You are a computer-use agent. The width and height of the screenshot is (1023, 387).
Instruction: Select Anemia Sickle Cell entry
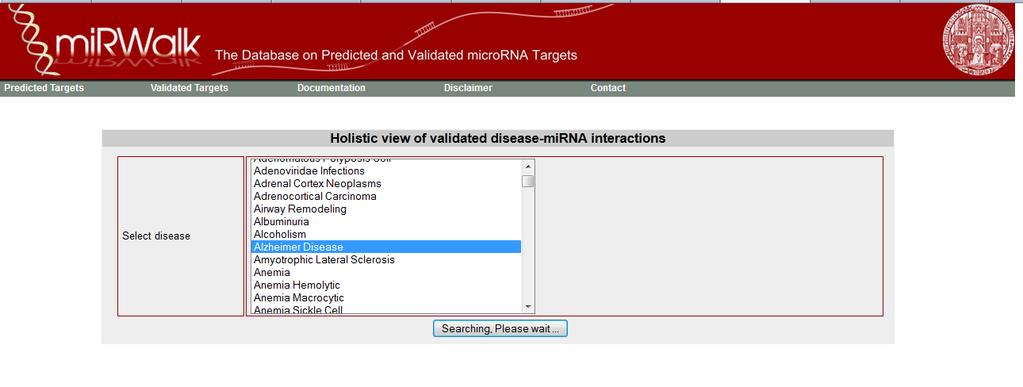tap(386, 309)
